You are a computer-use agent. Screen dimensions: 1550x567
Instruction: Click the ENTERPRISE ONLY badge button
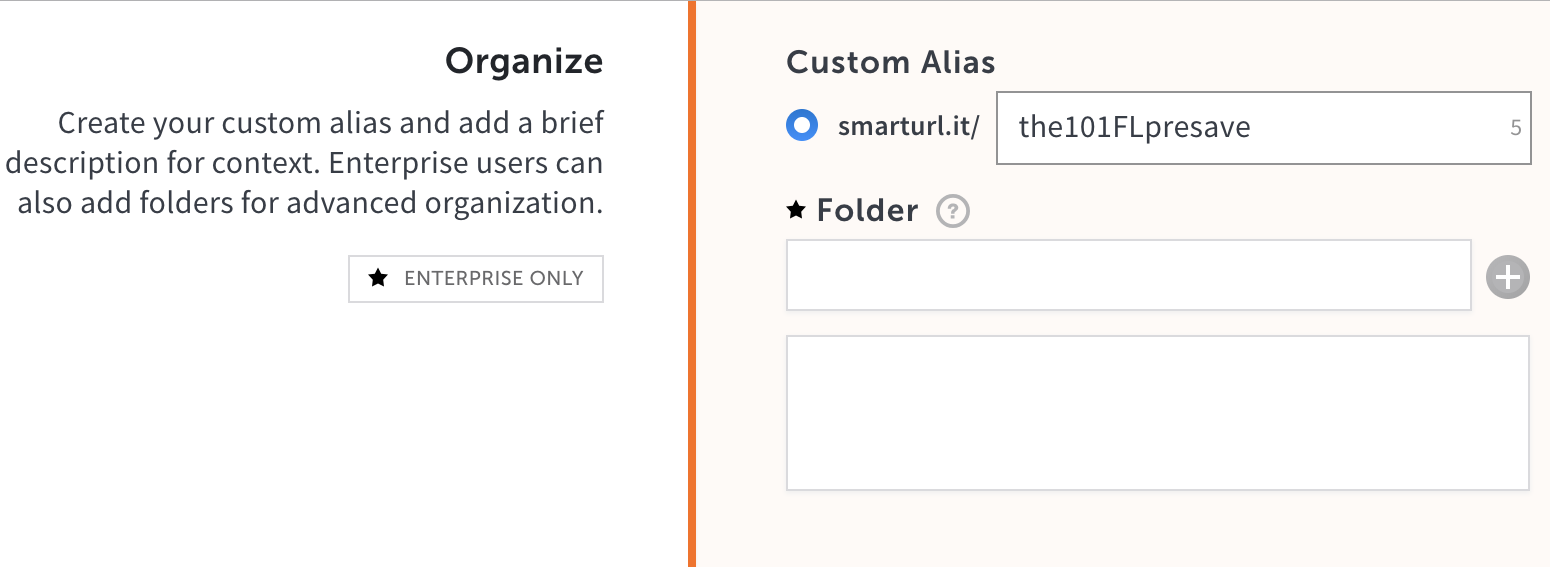coord(476,279)
